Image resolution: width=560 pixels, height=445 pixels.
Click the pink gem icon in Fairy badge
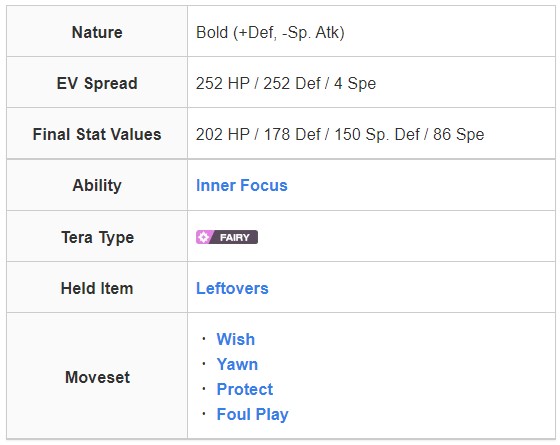(x=203, y=237)
